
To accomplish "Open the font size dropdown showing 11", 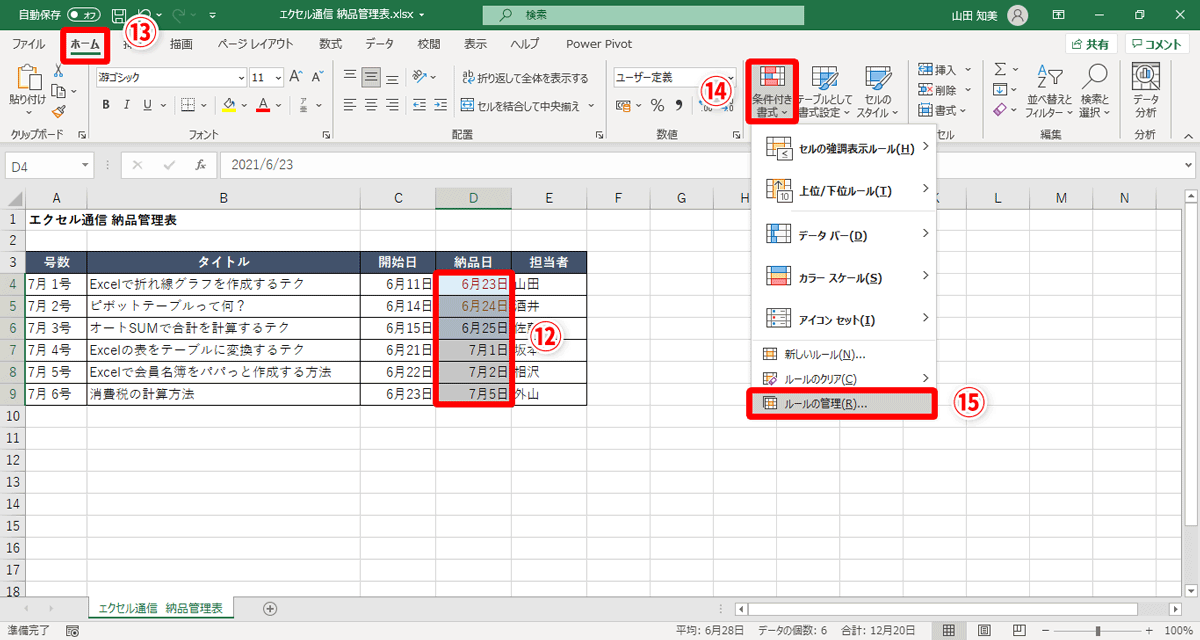I will 277,77.
